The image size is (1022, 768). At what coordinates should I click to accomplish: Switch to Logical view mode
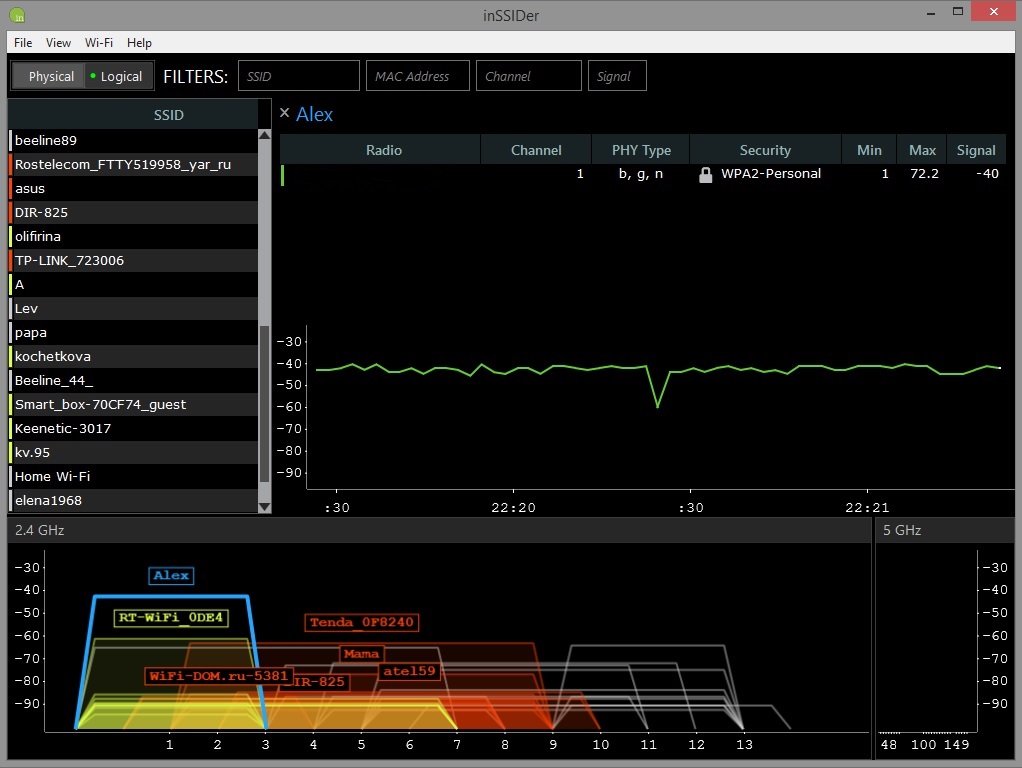coord(116,76)
